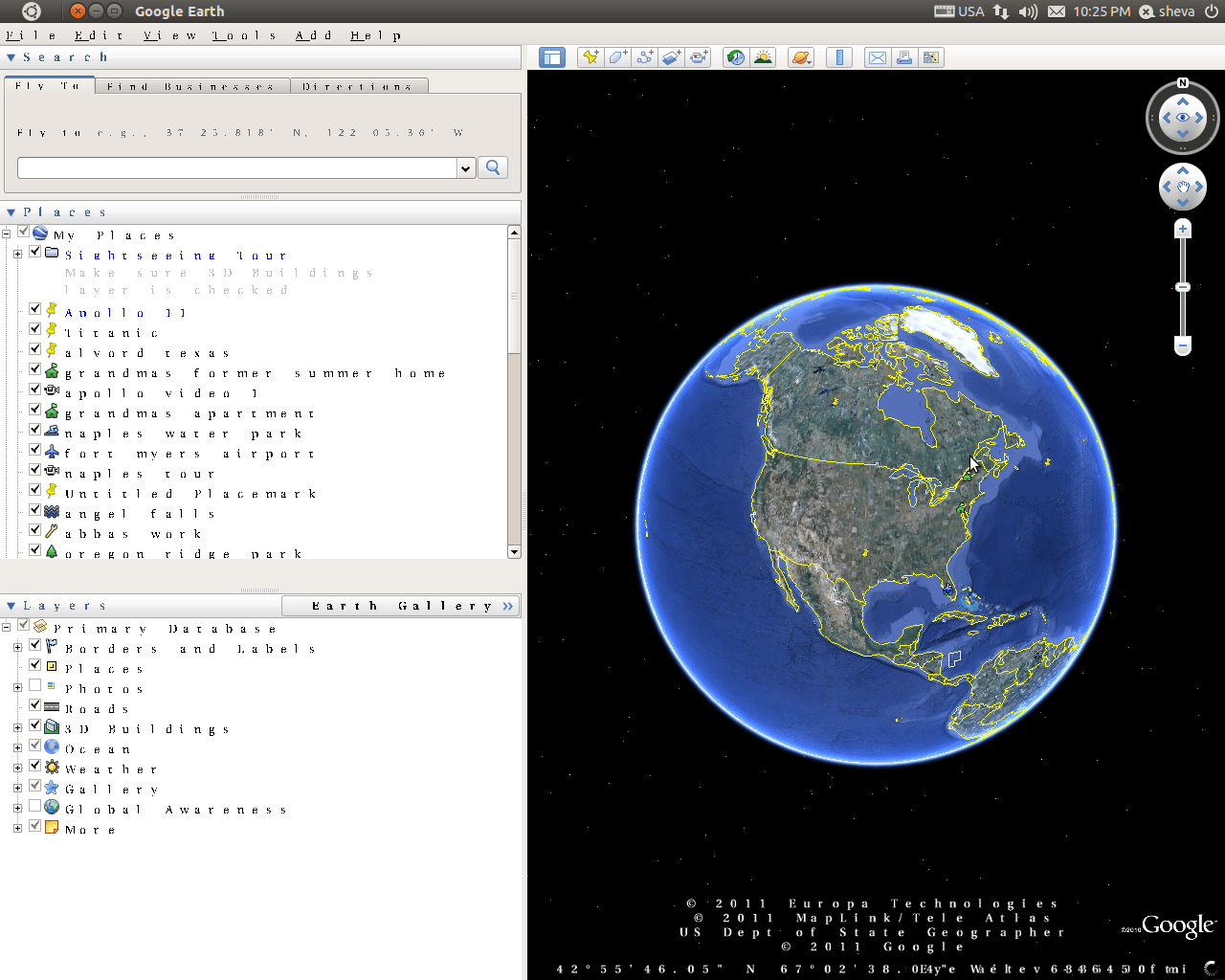Open the Tools menu
Viewport: 1225px width, 980px height.
click(x=244, y=35)
